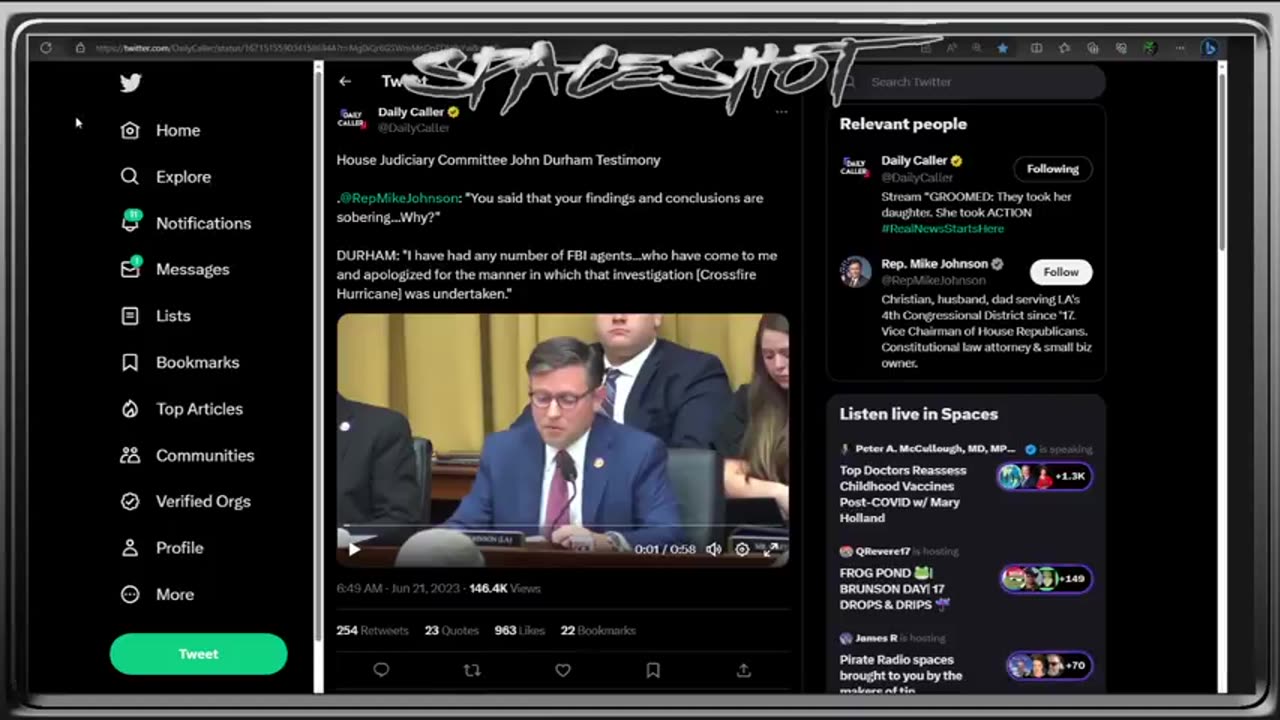The height and width of the screenshot is (720, 1280).
Task: Click the blue favorites star icon
Action: point(1002,47)
